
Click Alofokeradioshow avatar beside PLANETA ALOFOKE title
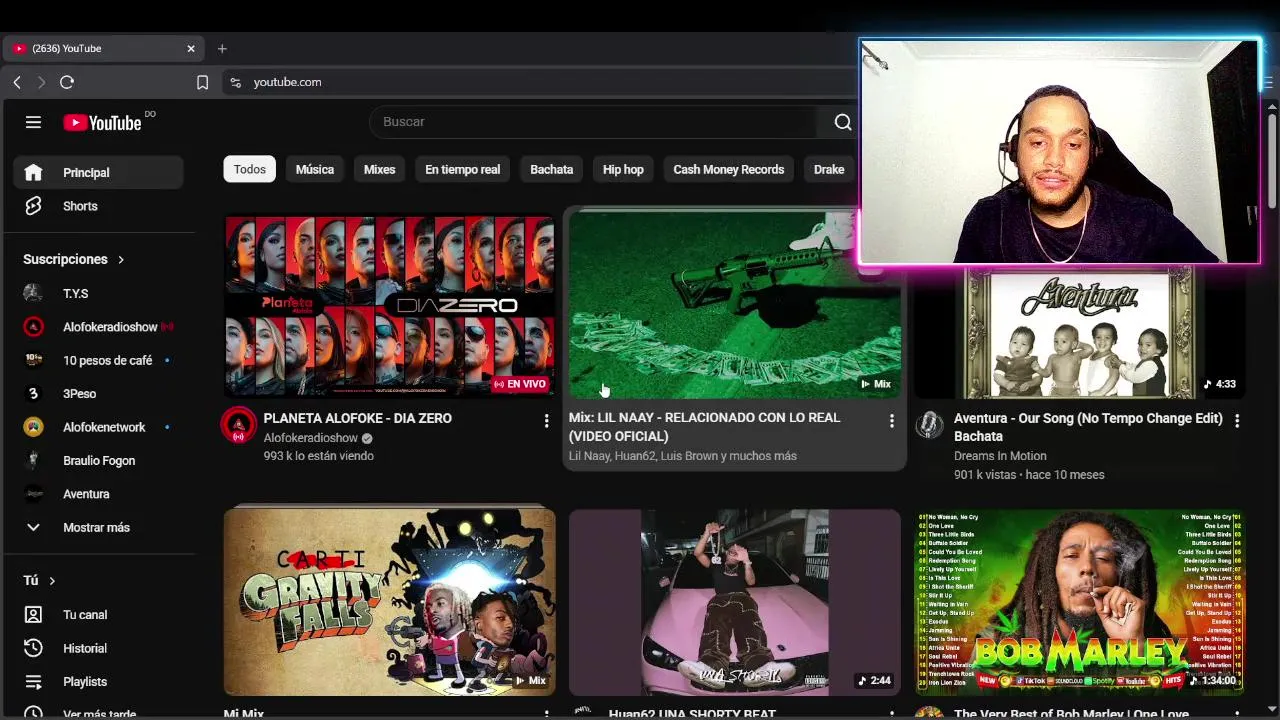[238, 426]
